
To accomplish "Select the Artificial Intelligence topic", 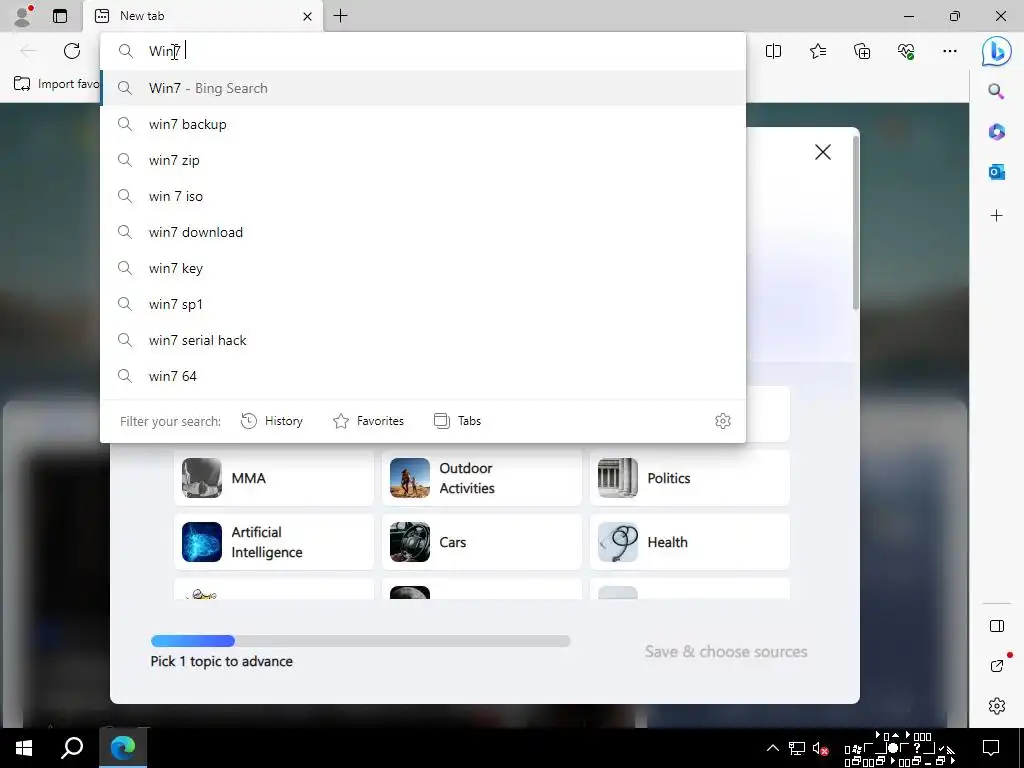I will point(274,542).
